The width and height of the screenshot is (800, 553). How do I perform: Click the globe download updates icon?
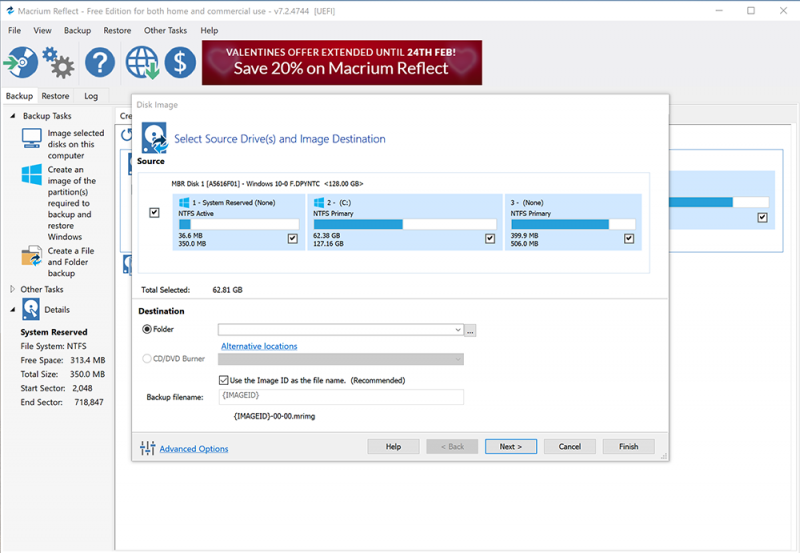pos(141,64)
